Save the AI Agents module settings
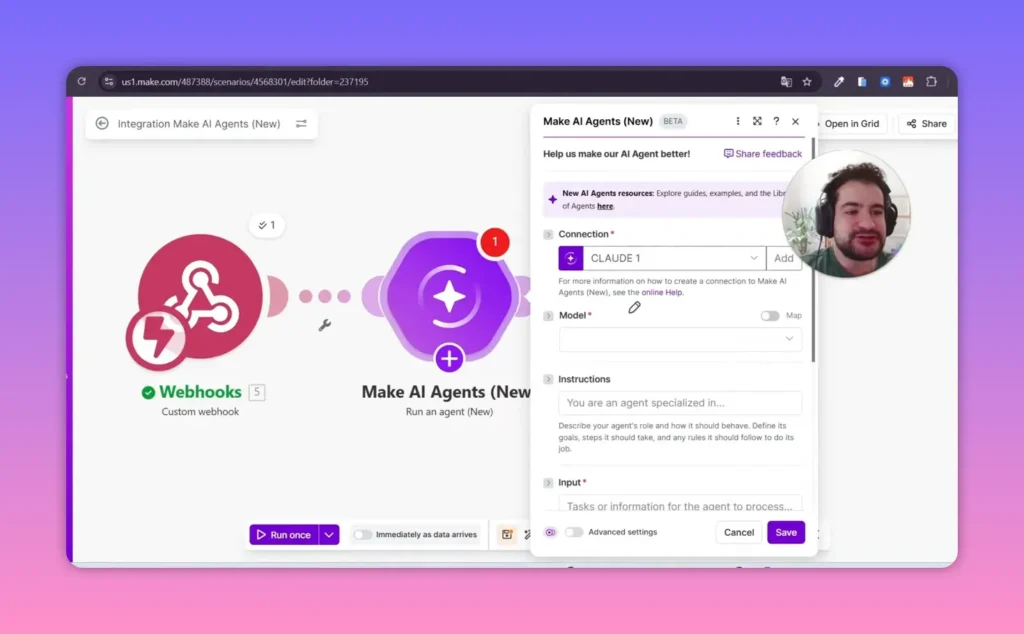This screenshot has height=634, width=1024. tap(786, 532)
